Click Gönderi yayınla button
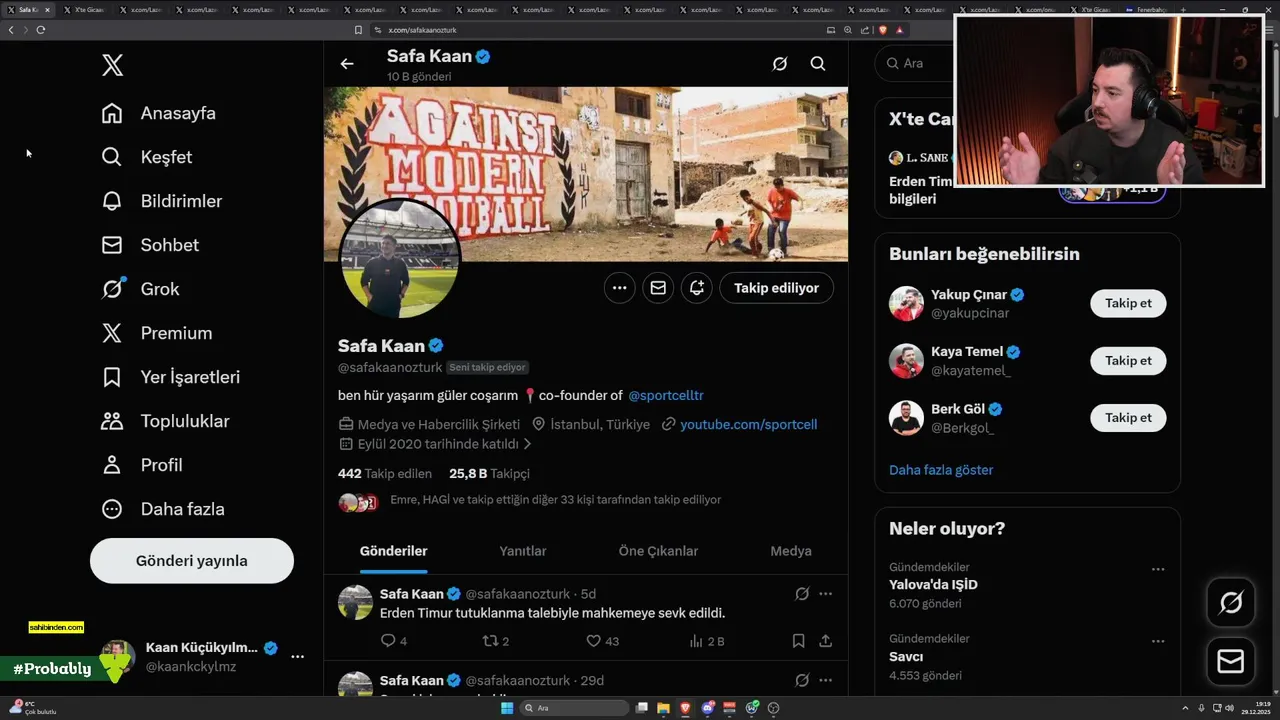 coord(192,561)
